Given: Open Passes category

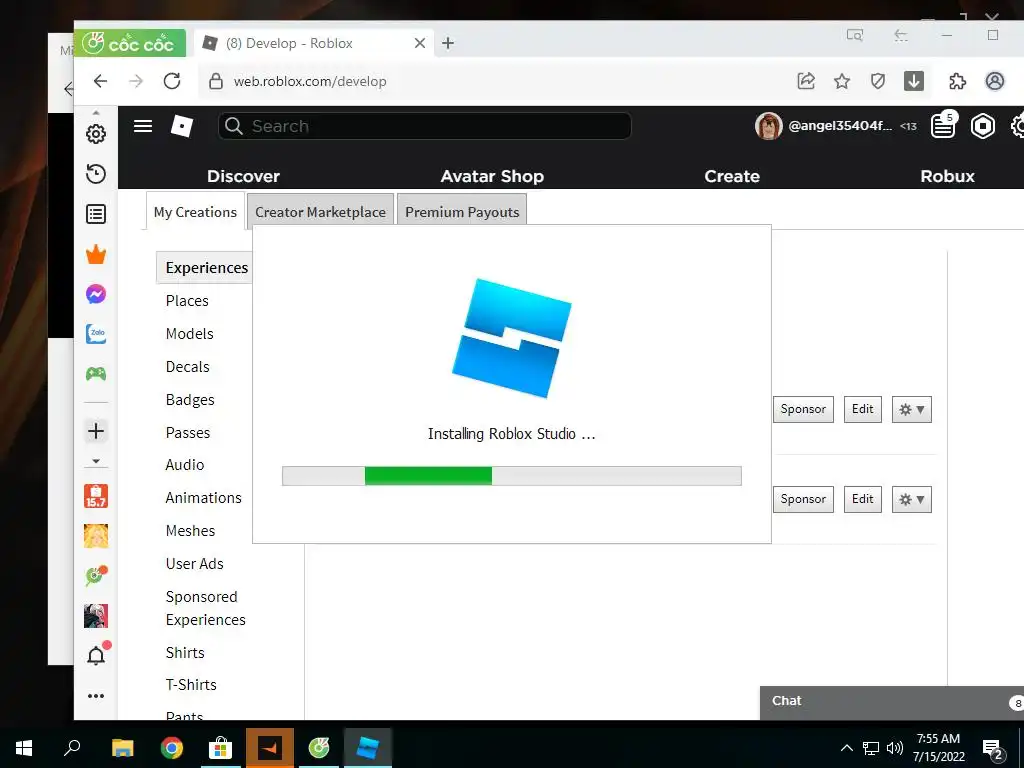Looking at the screenshot, I should pos(188,433).
